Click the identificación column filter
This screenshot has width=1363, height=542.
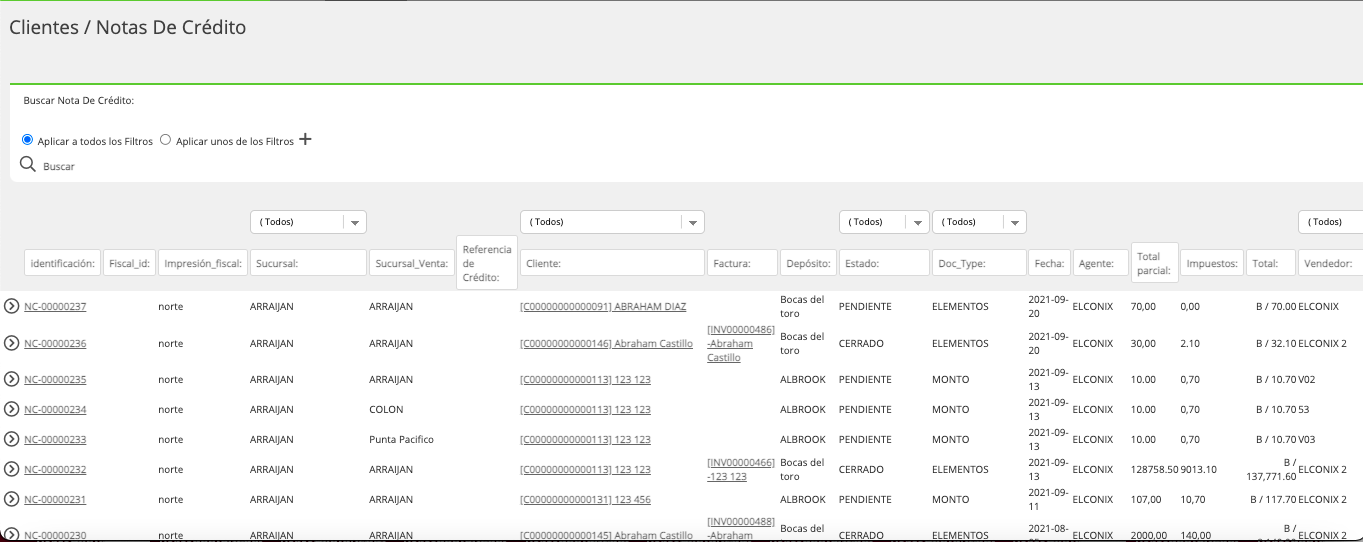pos(62,263)
